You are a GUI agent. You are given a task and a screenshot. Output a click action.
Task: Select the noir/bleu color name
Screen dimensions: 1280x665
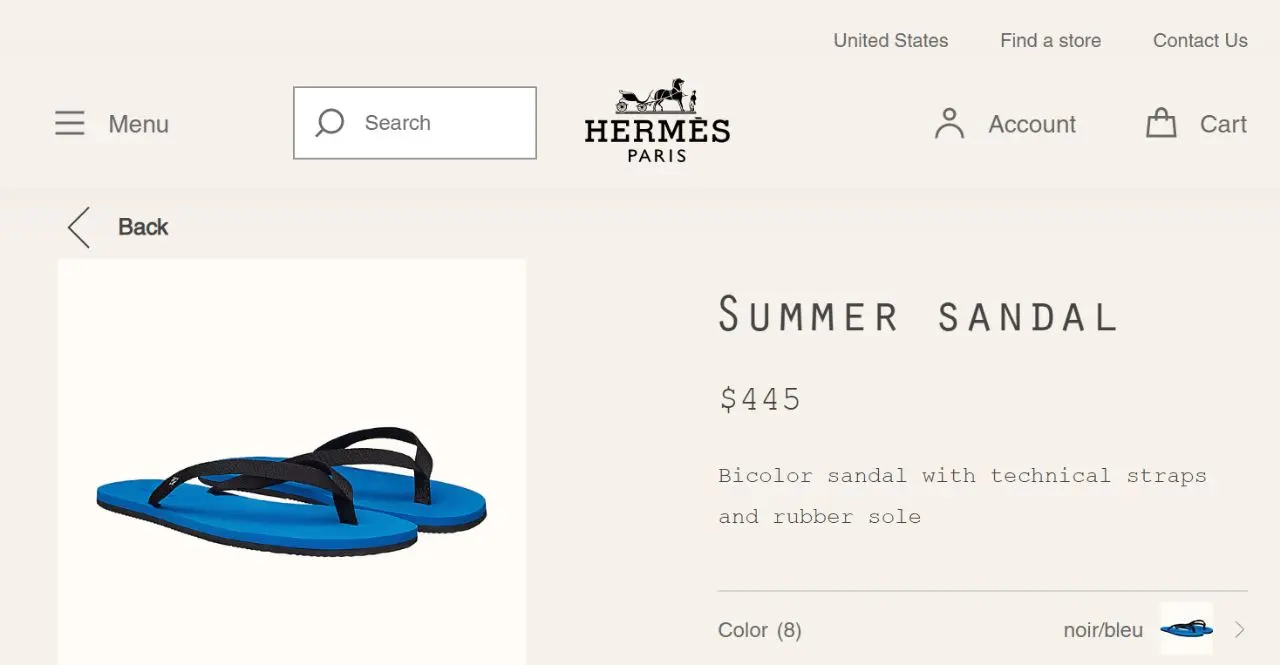tap(1103, 630)
